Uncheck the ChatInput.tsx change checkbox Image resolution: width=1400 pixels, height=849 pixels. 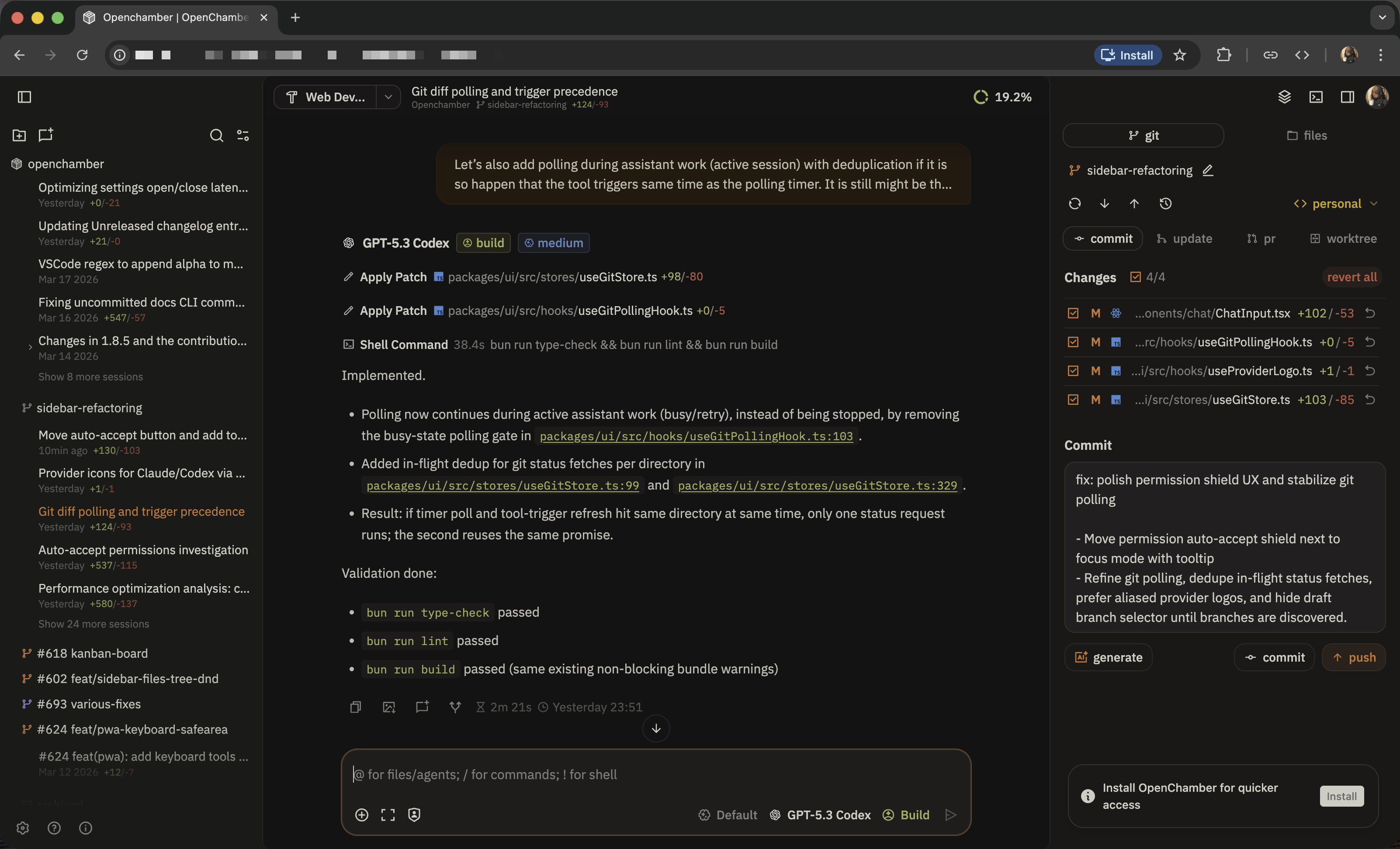1073,313
